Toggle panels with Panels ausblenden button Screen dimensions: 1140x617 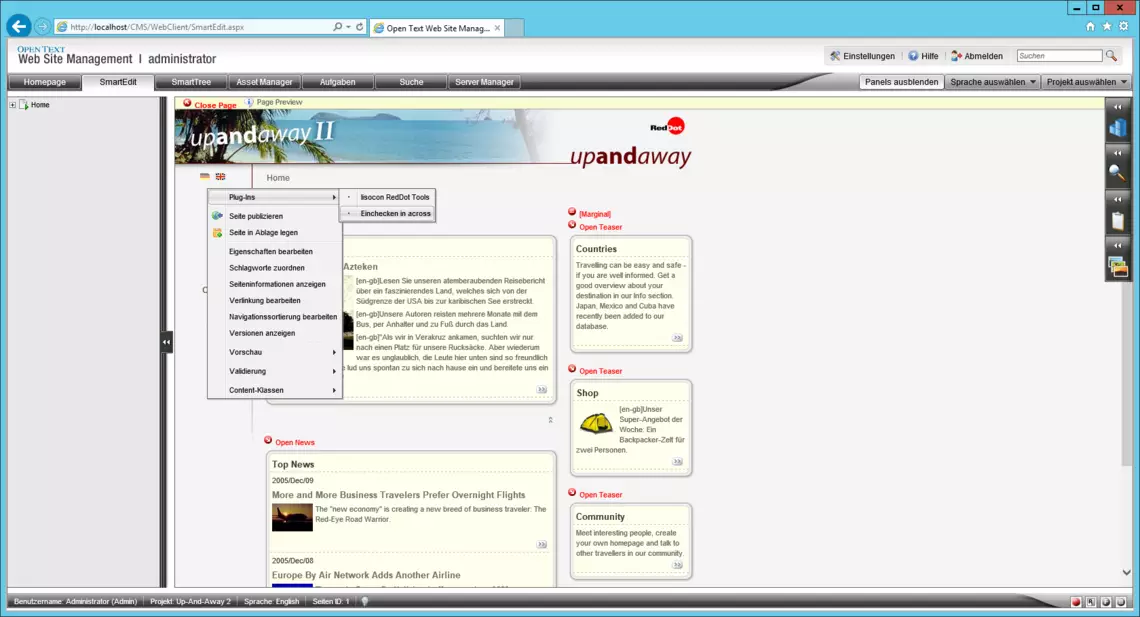[x=901, y=82]
